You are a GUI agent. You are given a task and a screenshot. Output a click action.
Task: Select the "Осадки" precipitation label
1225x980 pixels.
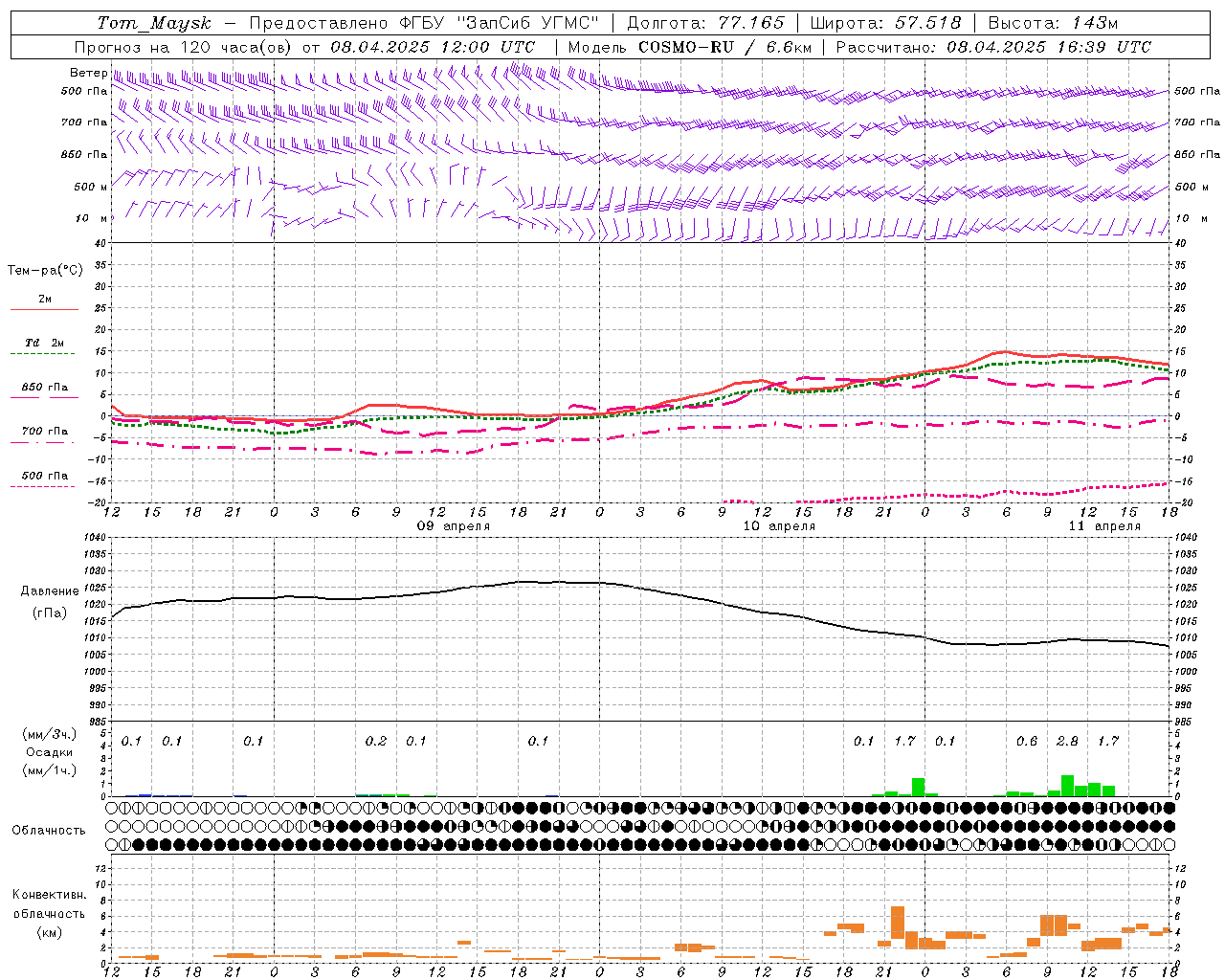[50, 752]
